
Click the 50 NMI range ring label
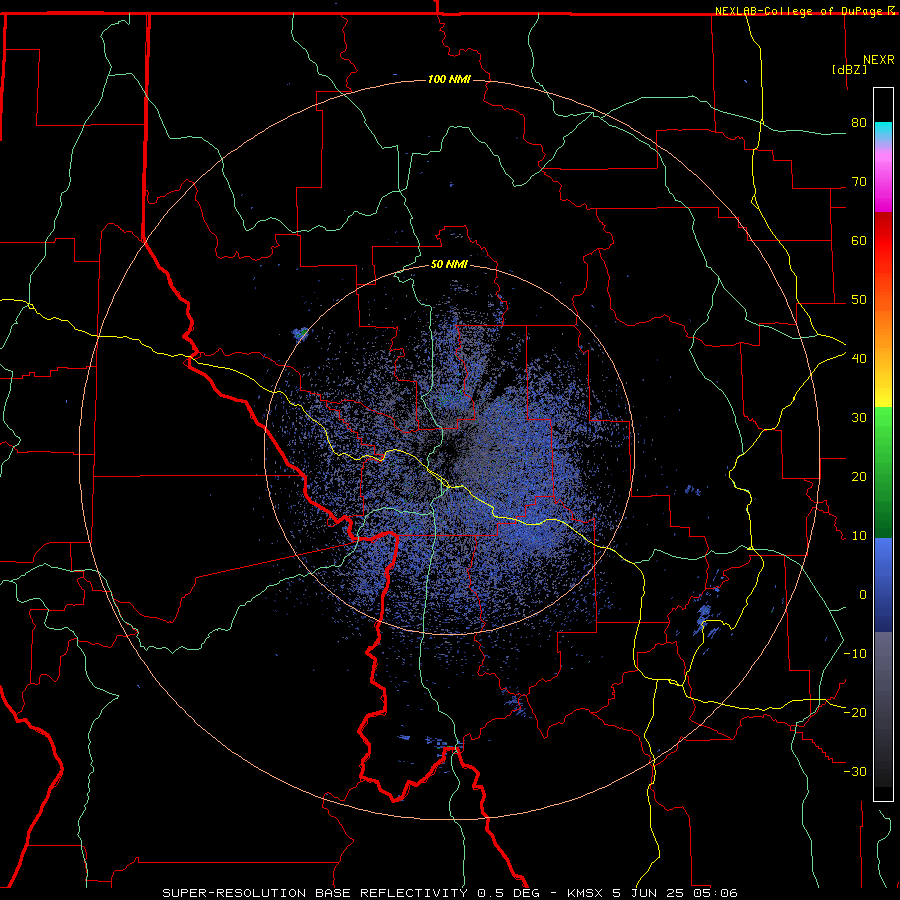pyautogui.click(x=449, y=264)
